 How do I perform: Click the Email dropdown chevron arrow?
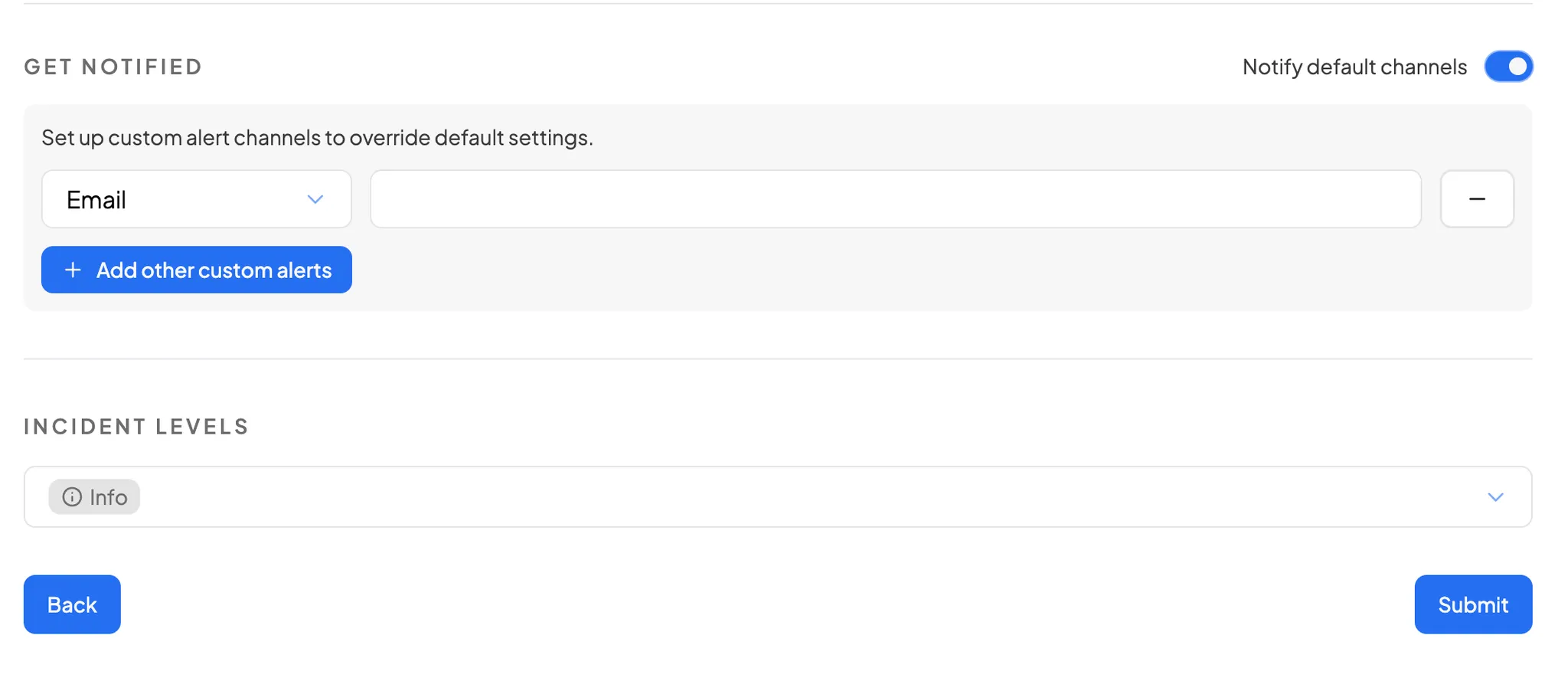(x=315, y=199)
